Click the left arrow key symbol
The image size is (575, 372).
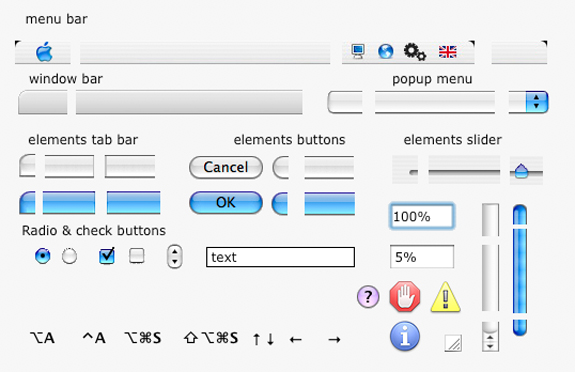pos(296,340)
